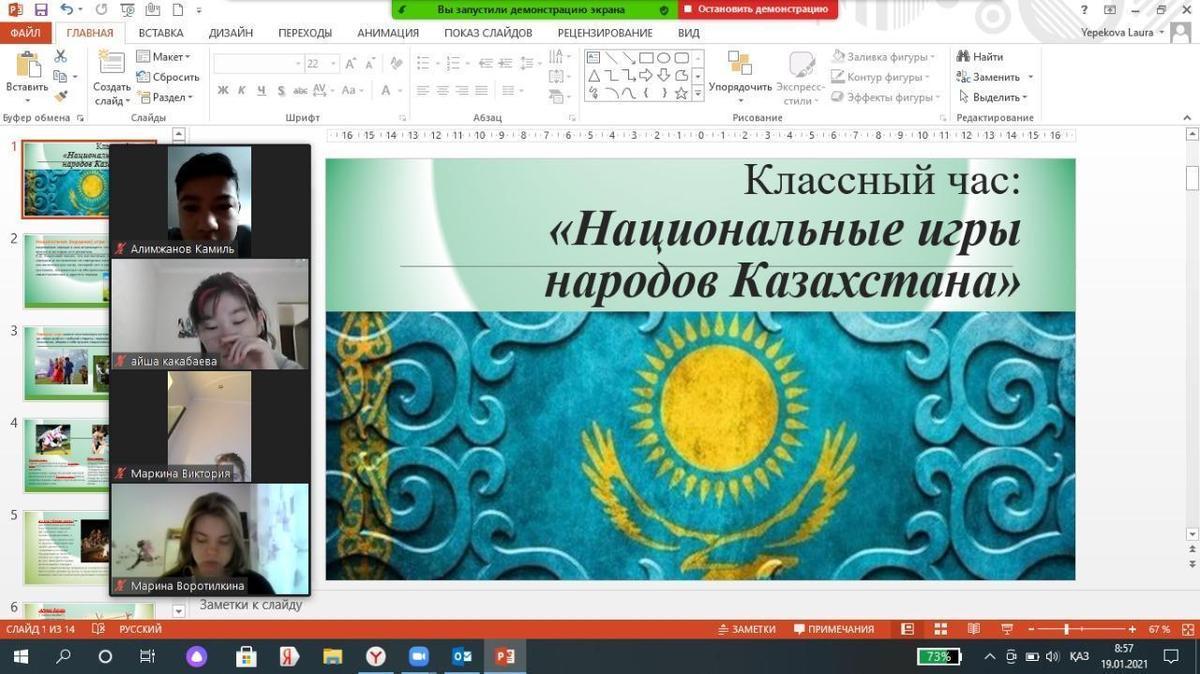1200x674 pixels.
Task: Click the Упорядочить arrange icon
Action: click(740, 67)
